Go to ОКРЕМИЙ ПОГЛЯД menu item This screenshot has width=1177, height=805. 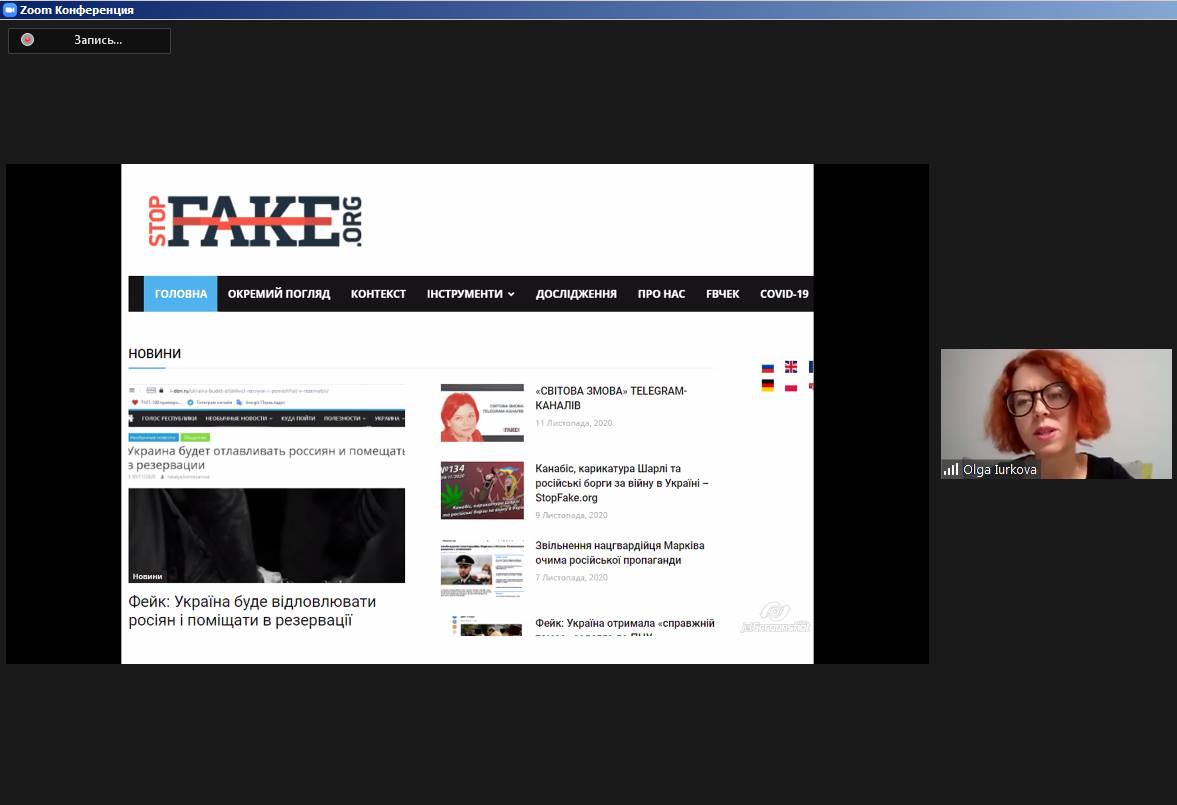pos(279,294)
